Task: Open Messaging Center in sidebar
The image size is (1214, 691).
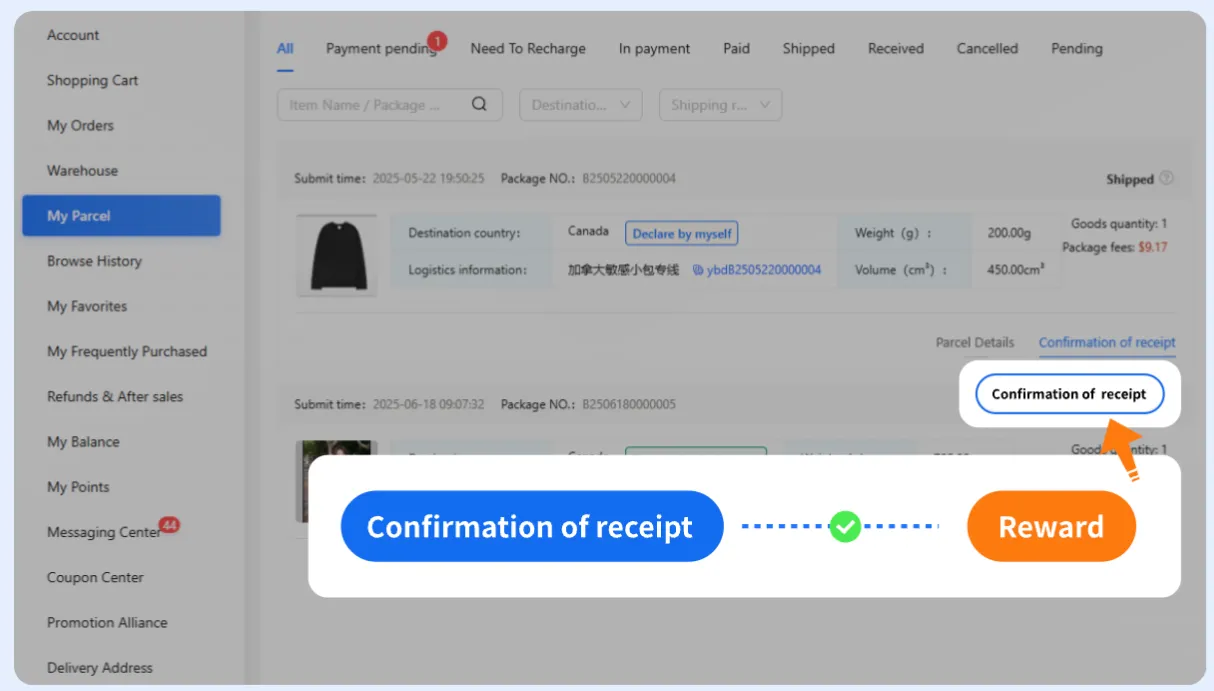Action: [103, 532]
